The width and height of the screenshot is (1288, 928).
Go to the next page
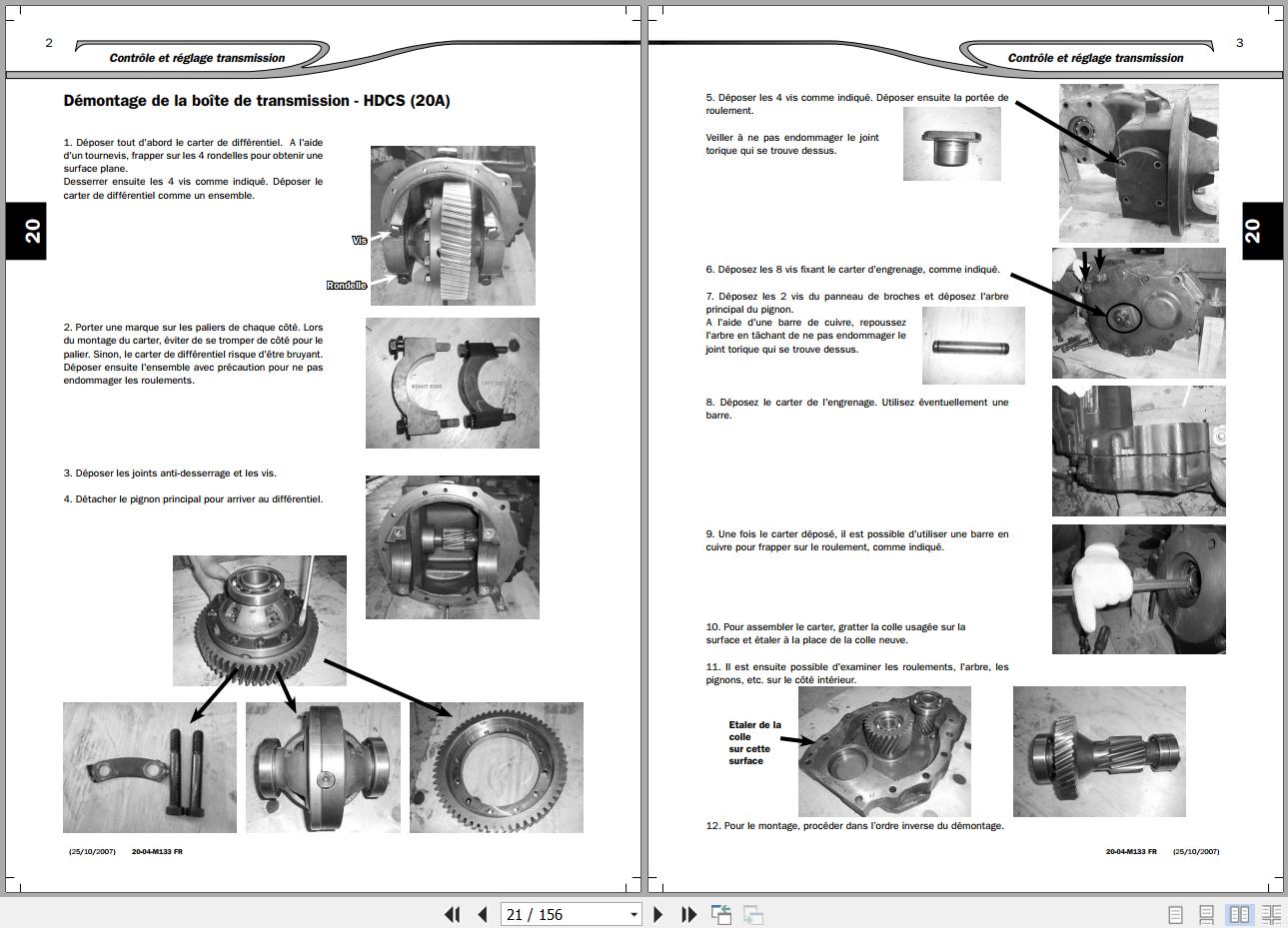(658, 914)
